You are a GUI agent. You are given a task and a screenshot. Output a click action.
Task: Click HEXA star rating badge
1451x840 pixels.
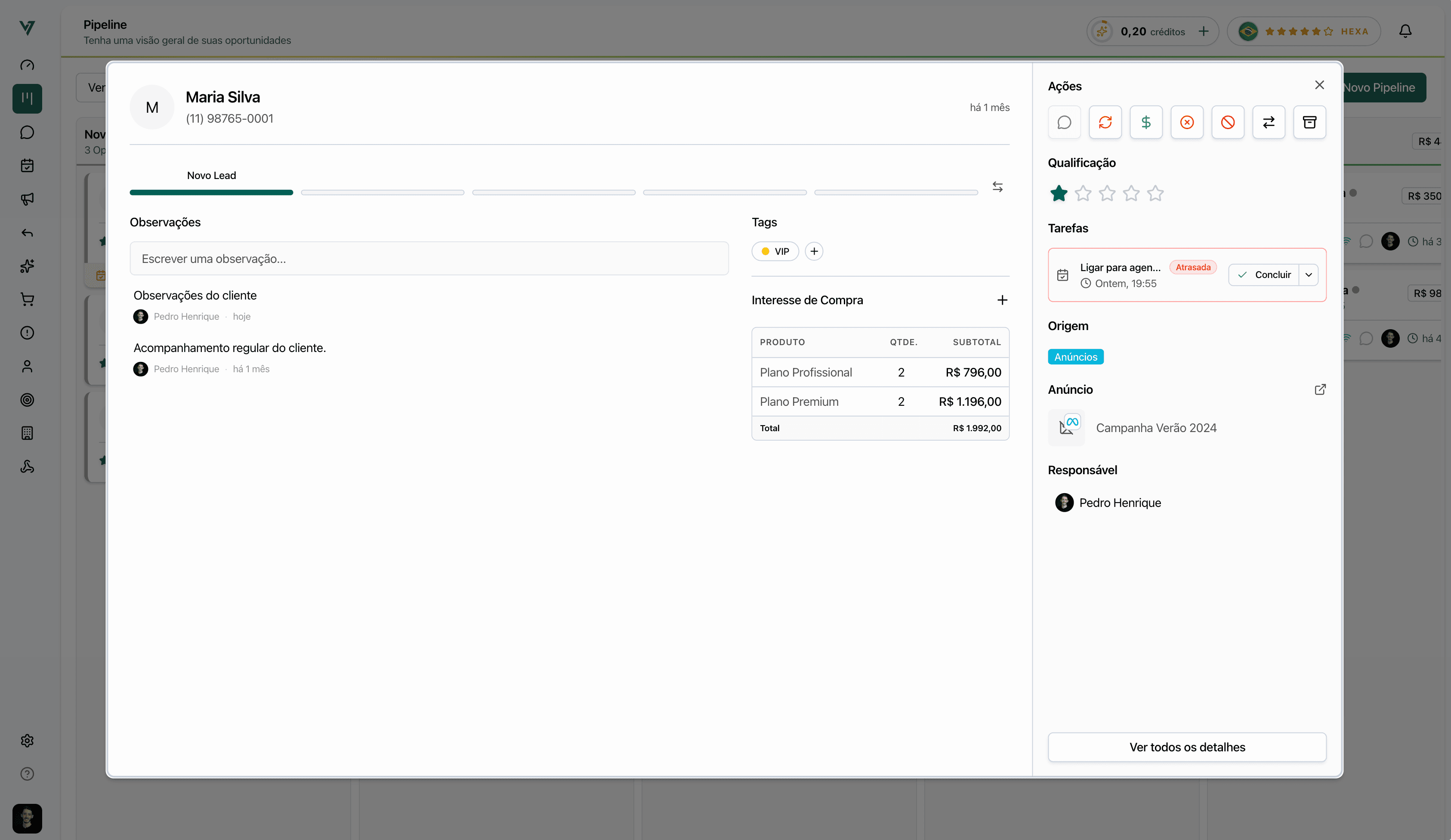pos(1303,31)
